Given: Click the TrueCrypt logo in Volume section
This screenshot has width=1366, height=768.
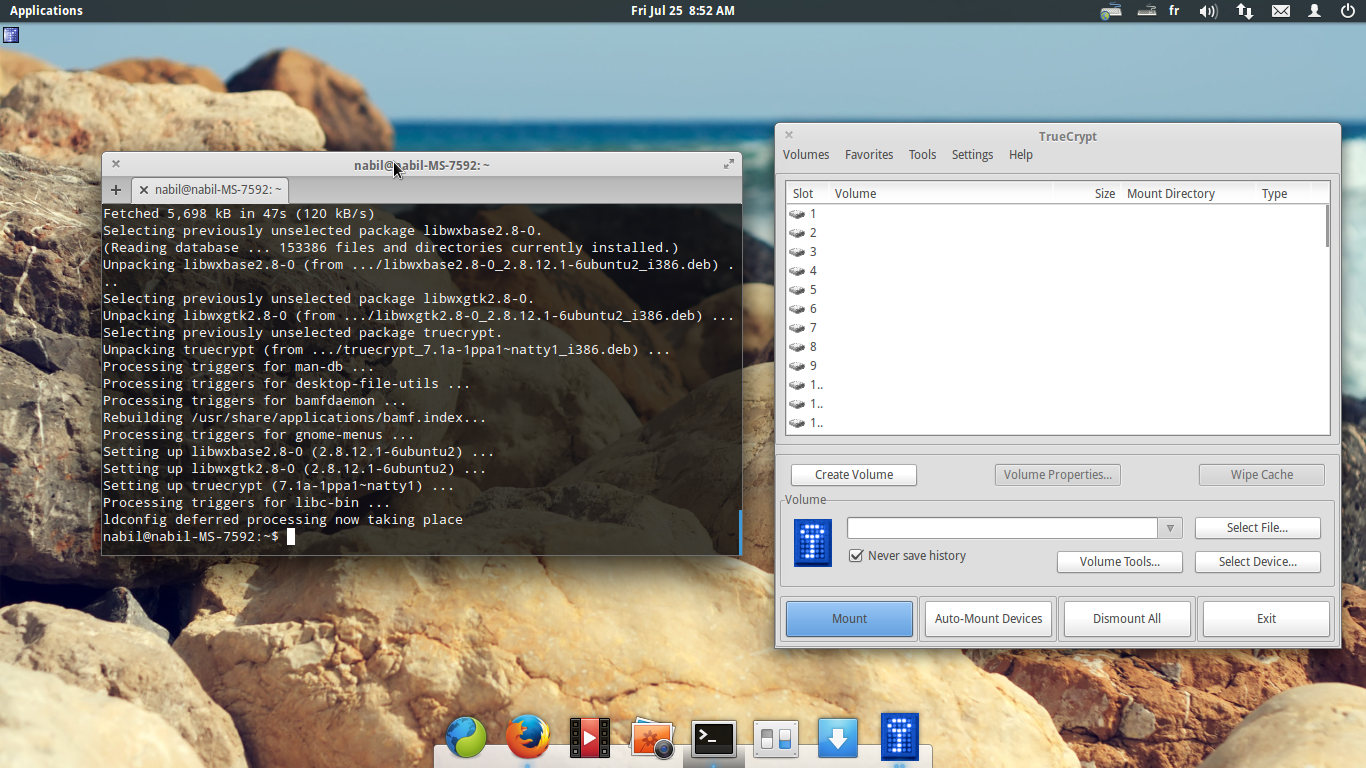Looking at the screenshot, I should click(x=812, y=542).
